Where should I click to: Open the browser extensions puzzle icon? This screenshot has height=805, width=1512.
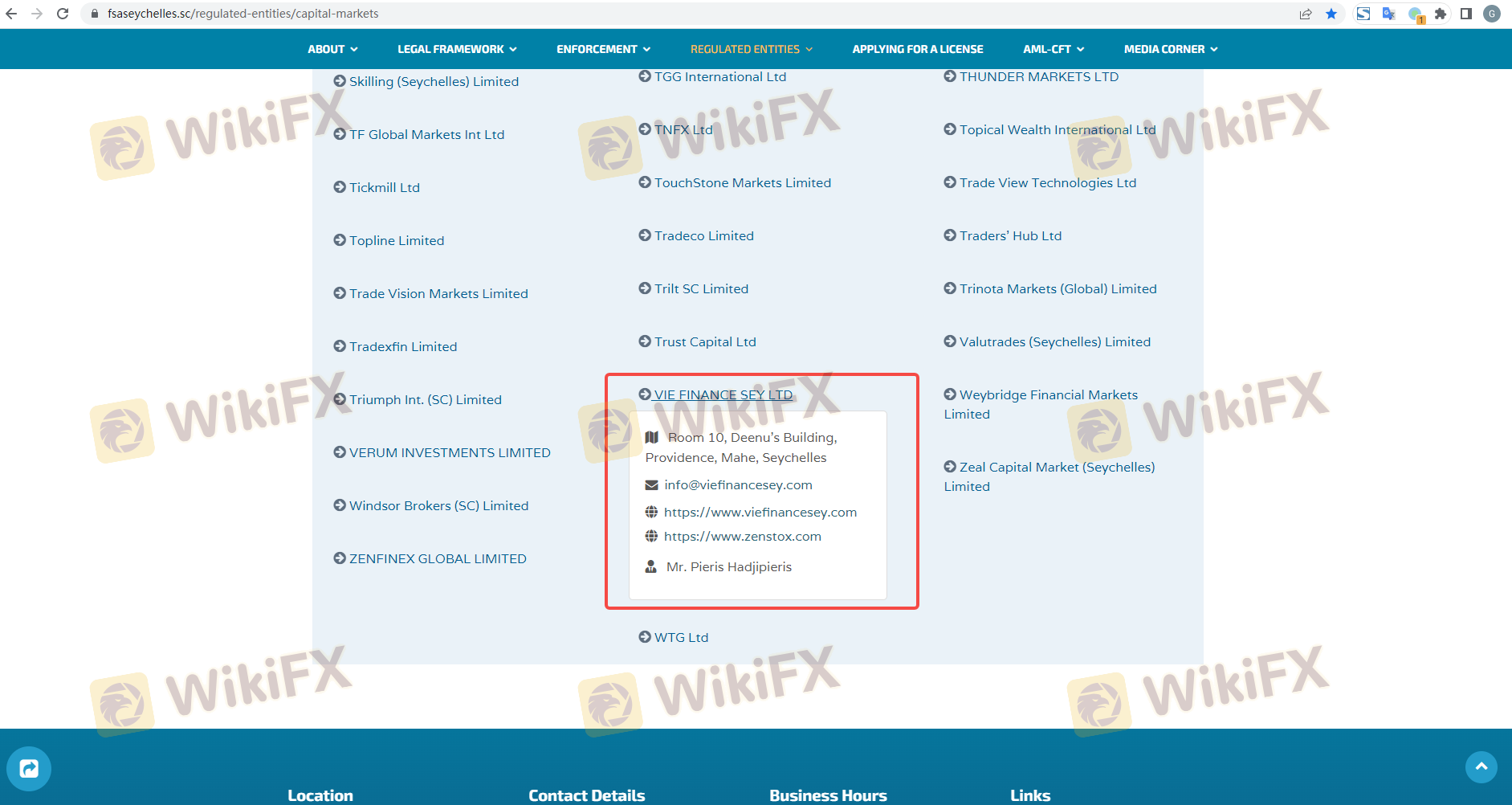[x=1441, y=14]
